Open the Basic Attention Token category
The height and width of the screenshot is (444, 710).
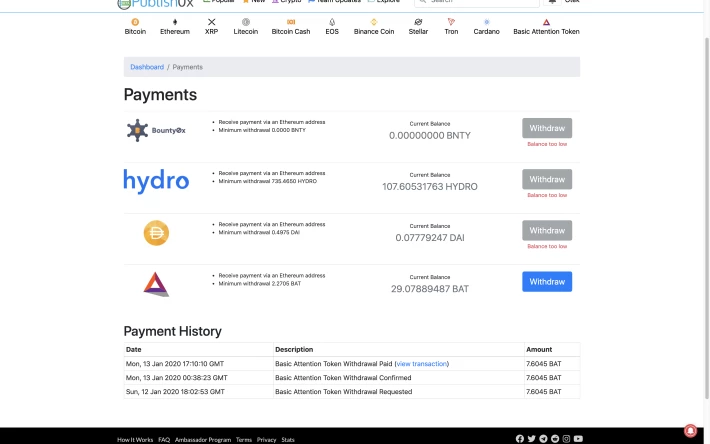click(547, 27)
